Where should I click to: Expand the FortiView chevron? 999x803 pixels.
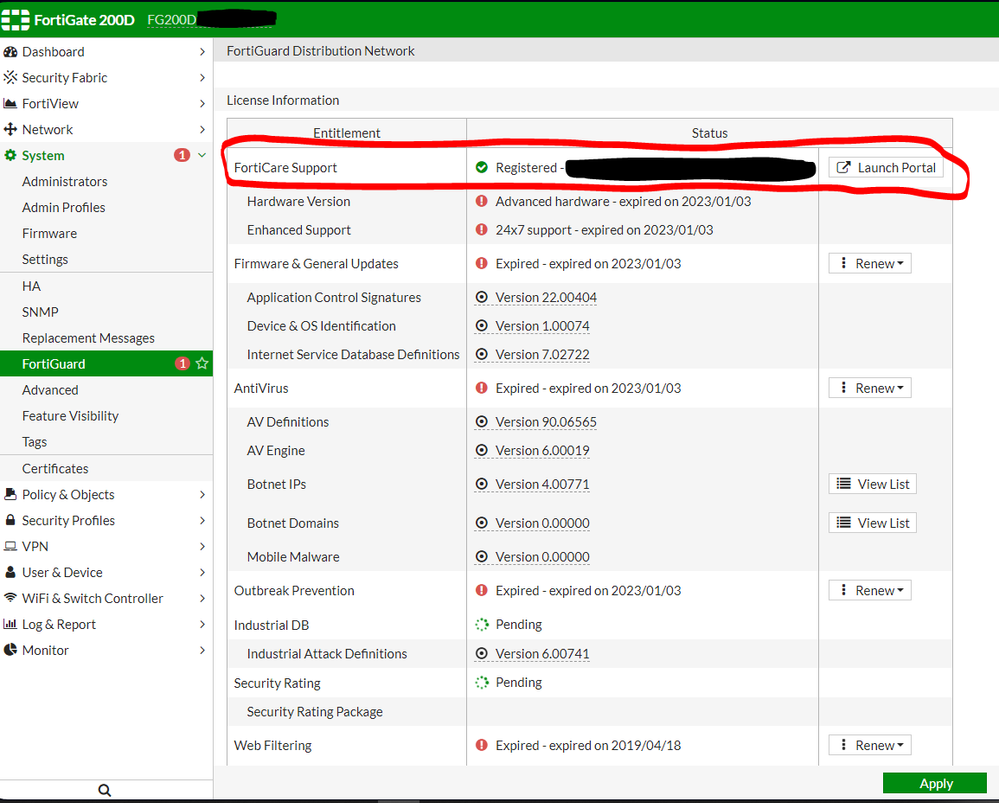click(202, 103)
